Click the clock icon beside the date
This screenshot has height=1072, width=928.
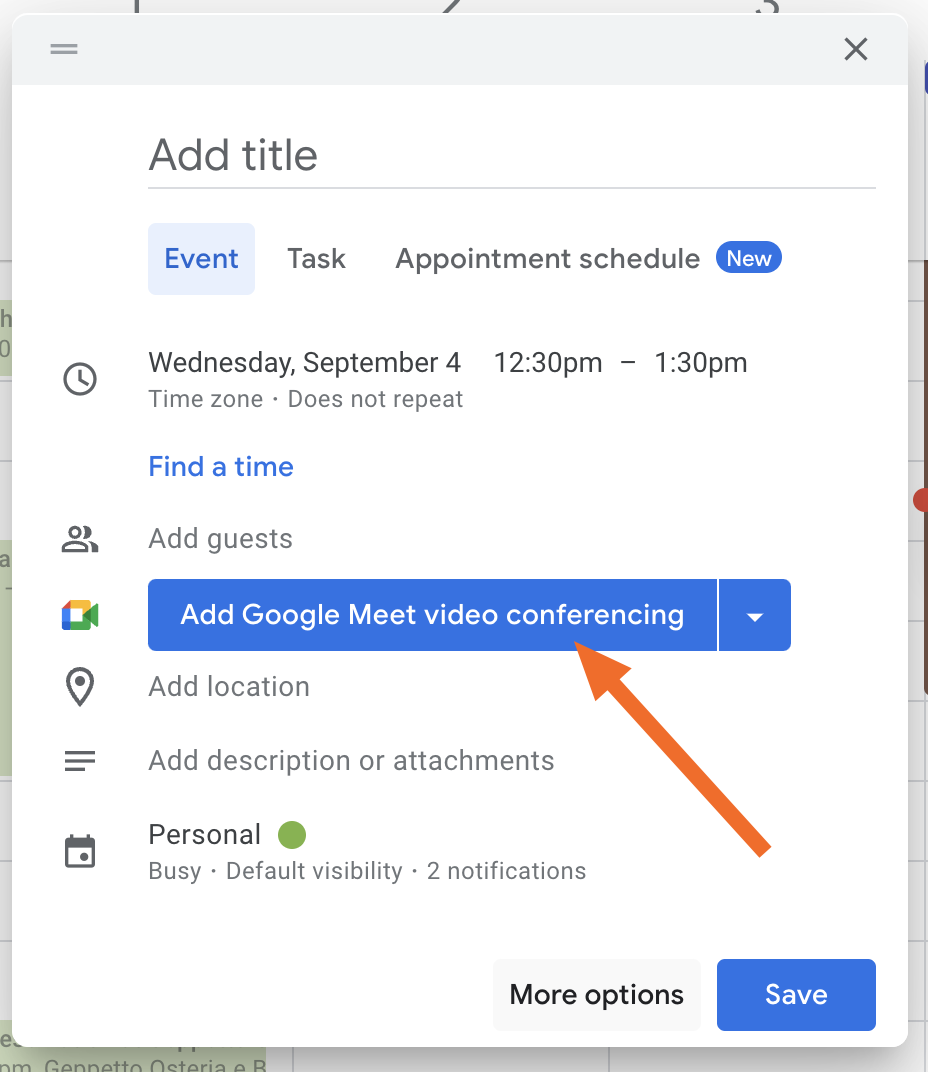pyautogui.click(x=80, y=379)
